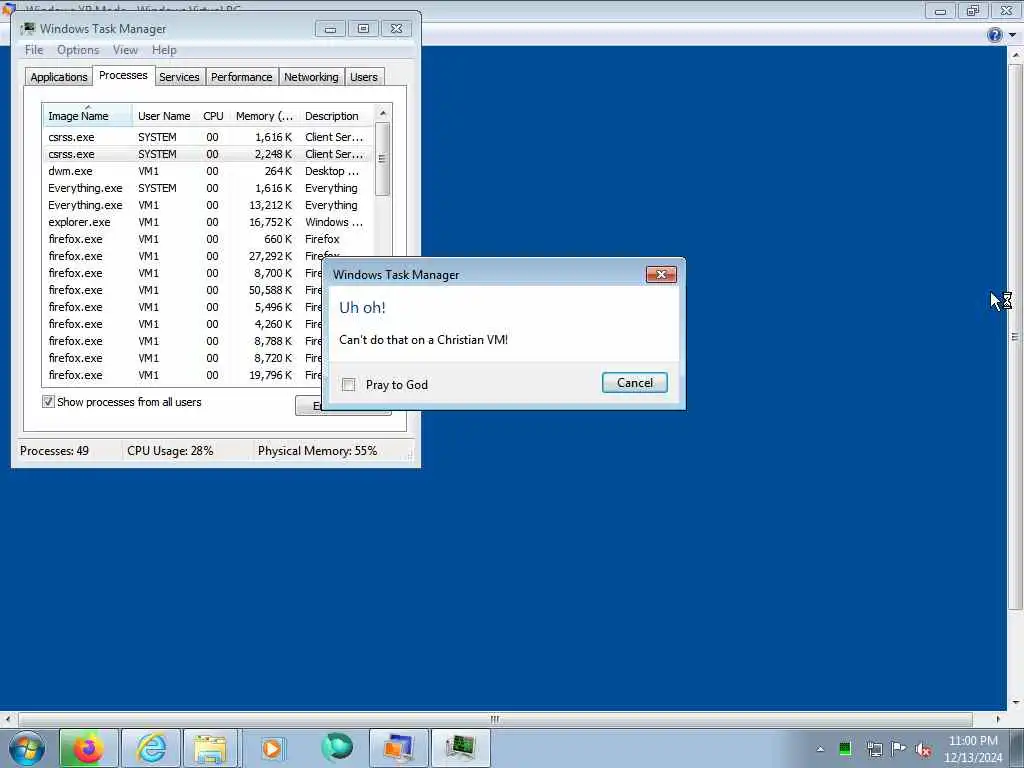The width and height of the screenshot is (1024, 768).
Task: Open the Options menu
Action: [78, 50]
